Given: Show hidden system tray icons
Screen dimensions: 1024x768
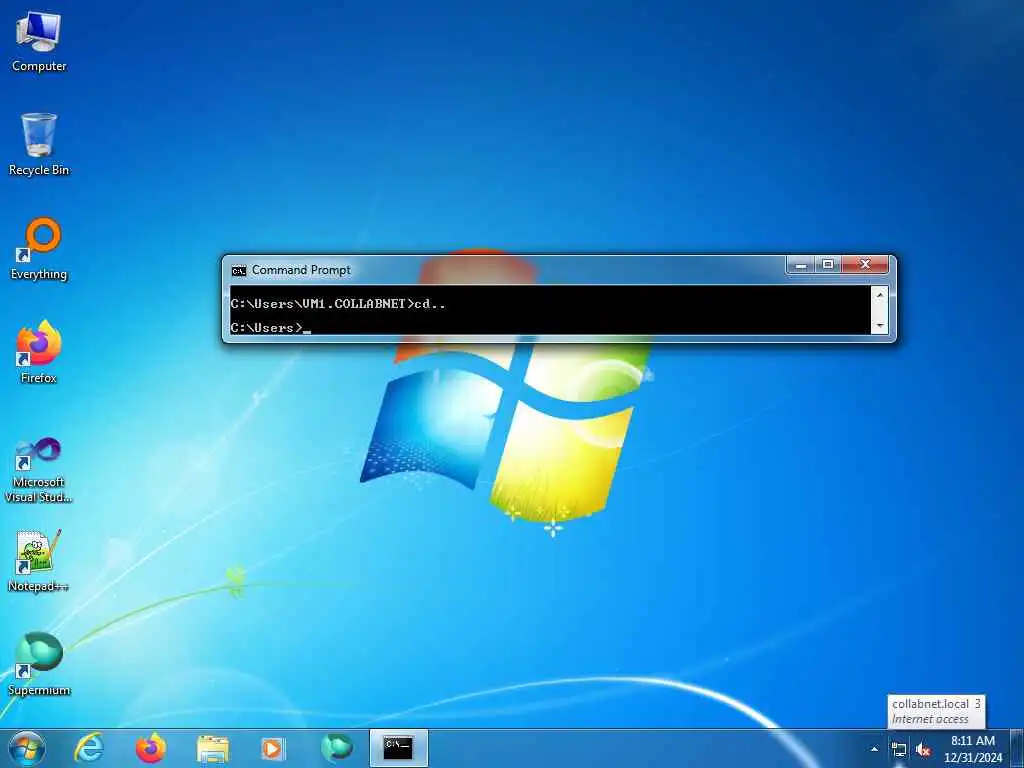Looking at the screenshot, I should [x=874, y=749].
